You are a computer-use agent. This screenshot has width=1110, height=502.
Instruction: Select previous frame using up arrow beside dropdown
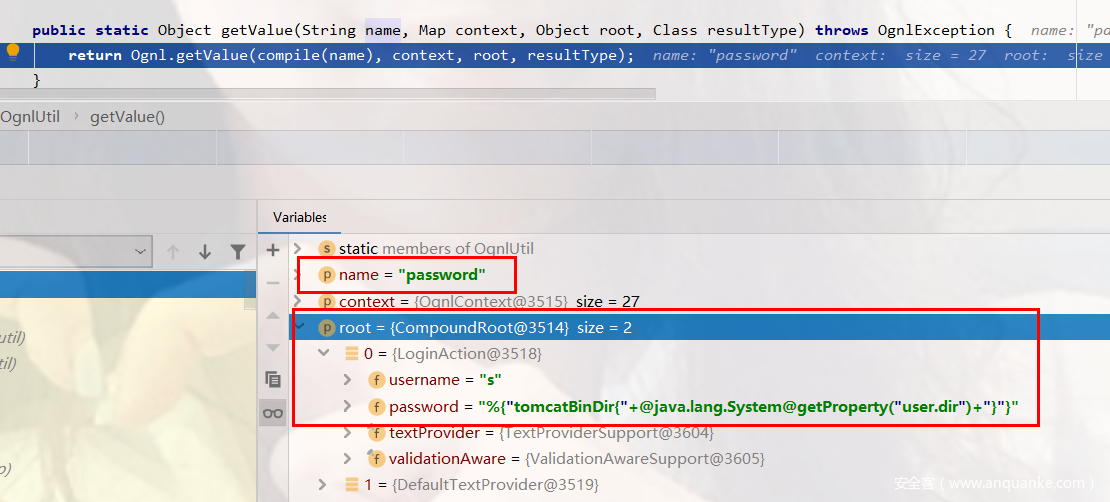pos(173,252)
